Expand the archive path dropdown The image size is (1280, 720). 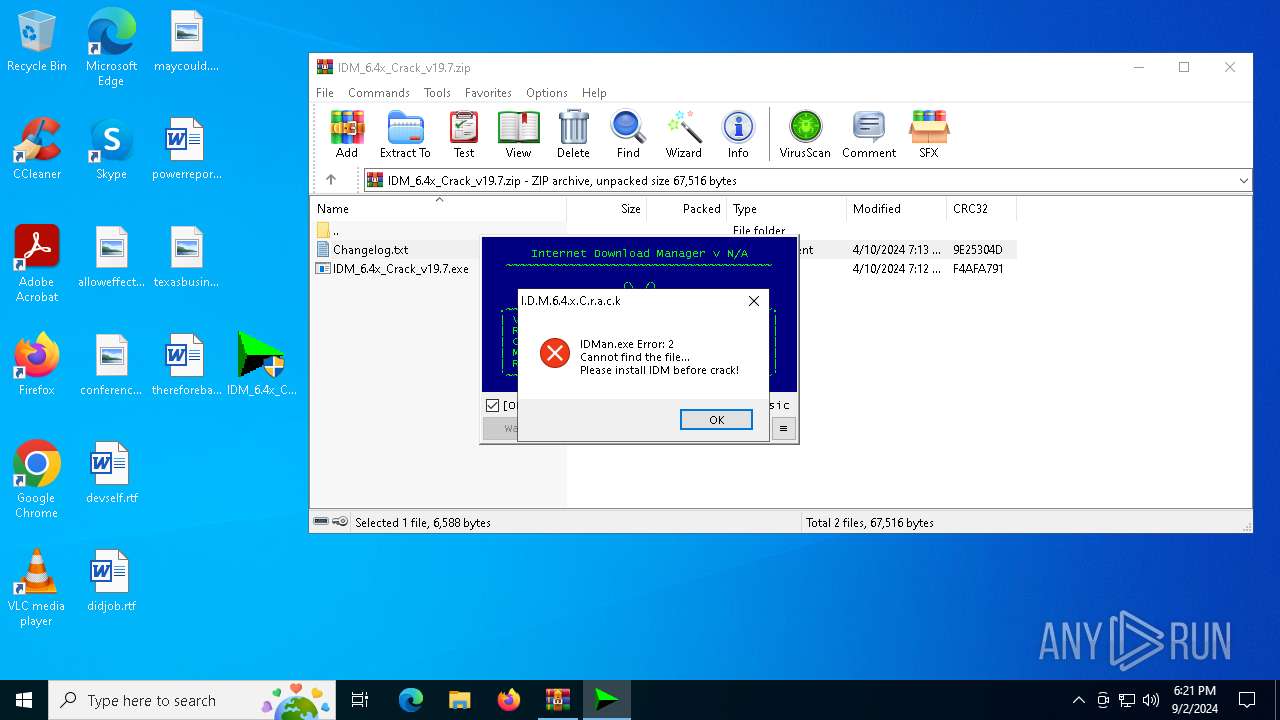point(1243,181)
